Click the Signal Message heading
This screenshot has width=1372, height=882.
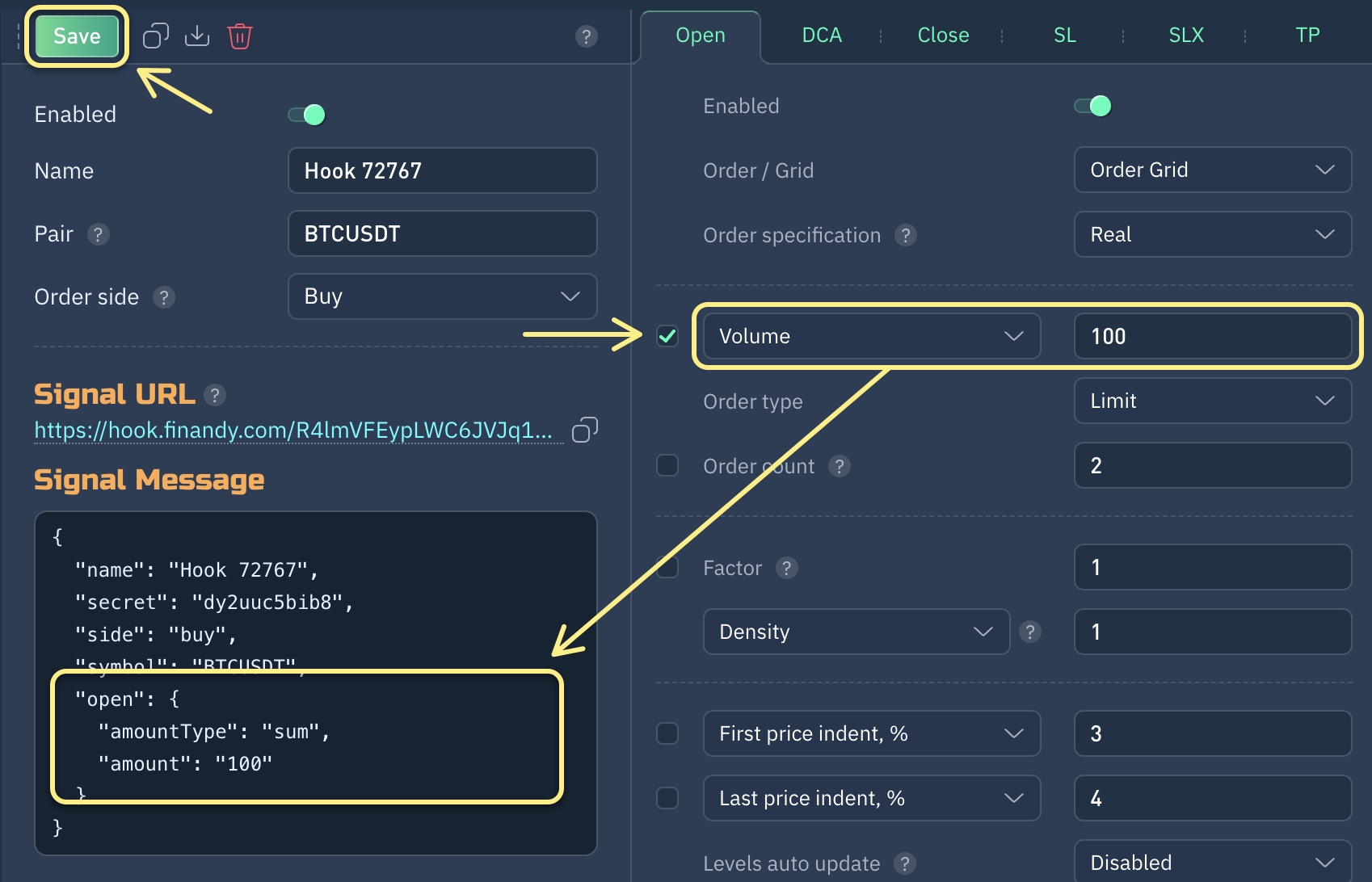point(149,480)
